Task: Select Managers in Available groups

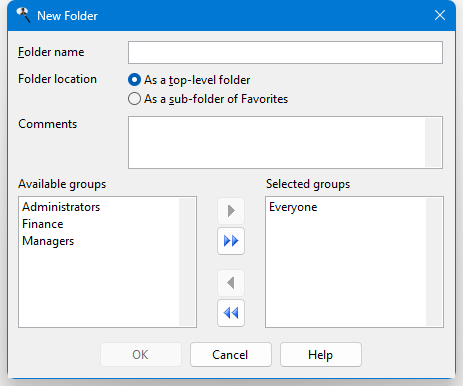Action: pos(48,241)
